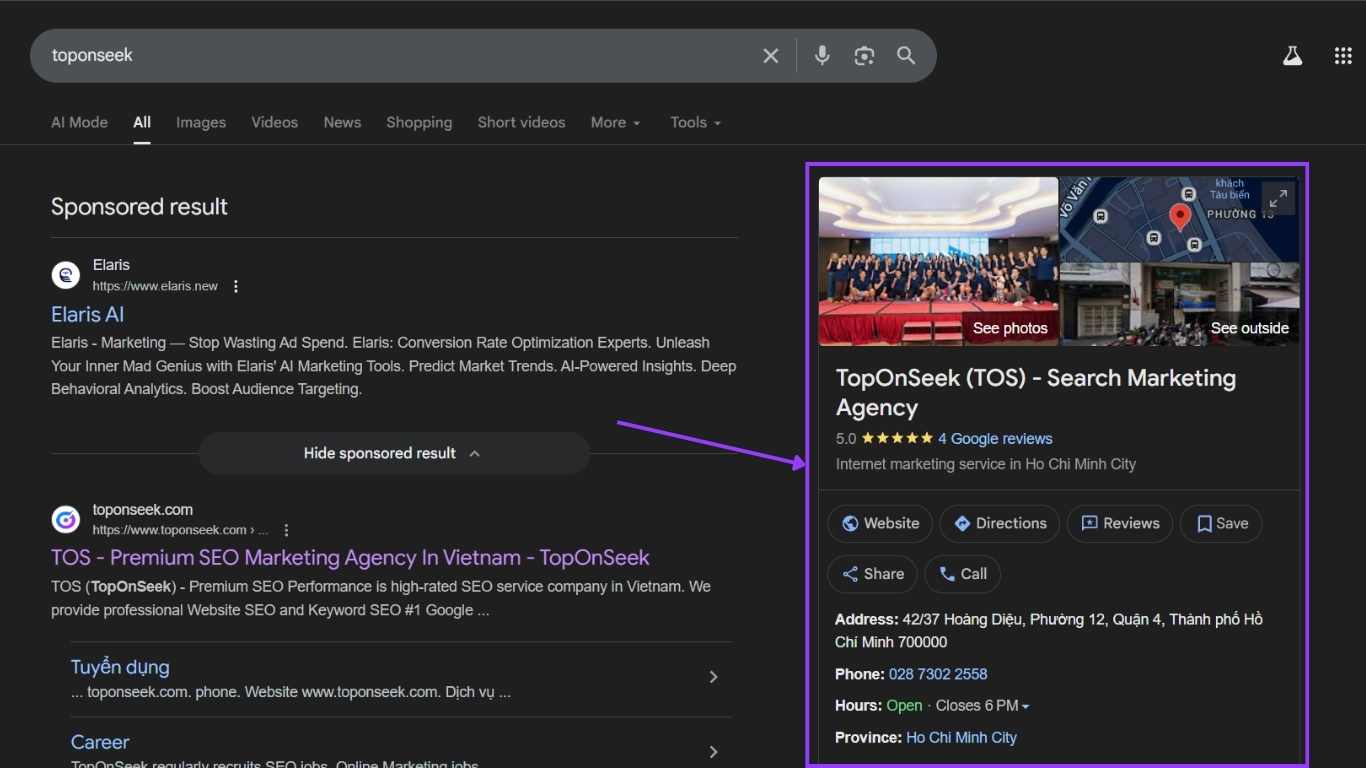Image resolution: width=1366 pixels, height=768 pixels.
Task: Activate voice search with the microphone icon
Action: tap(821, 55)
